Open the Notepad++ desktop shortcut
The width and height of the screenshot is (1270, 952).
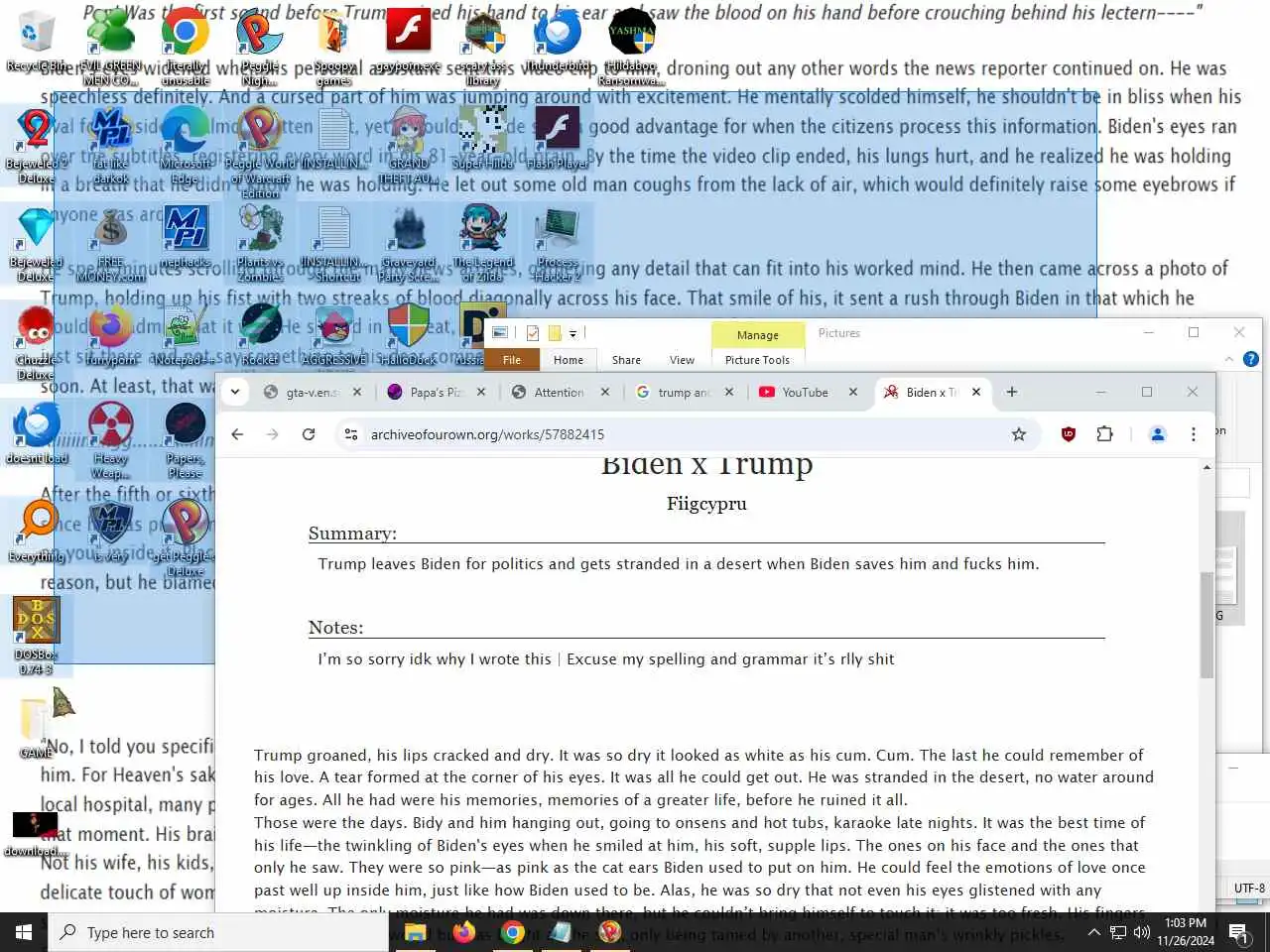(186, 334)
